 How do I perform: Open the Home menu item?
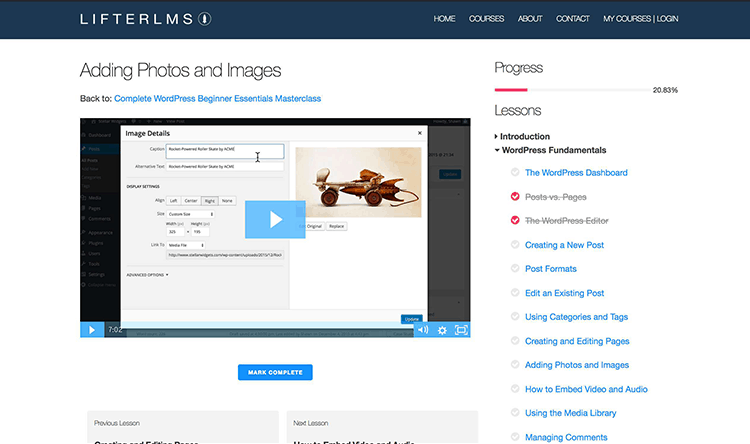pos(444,19)
